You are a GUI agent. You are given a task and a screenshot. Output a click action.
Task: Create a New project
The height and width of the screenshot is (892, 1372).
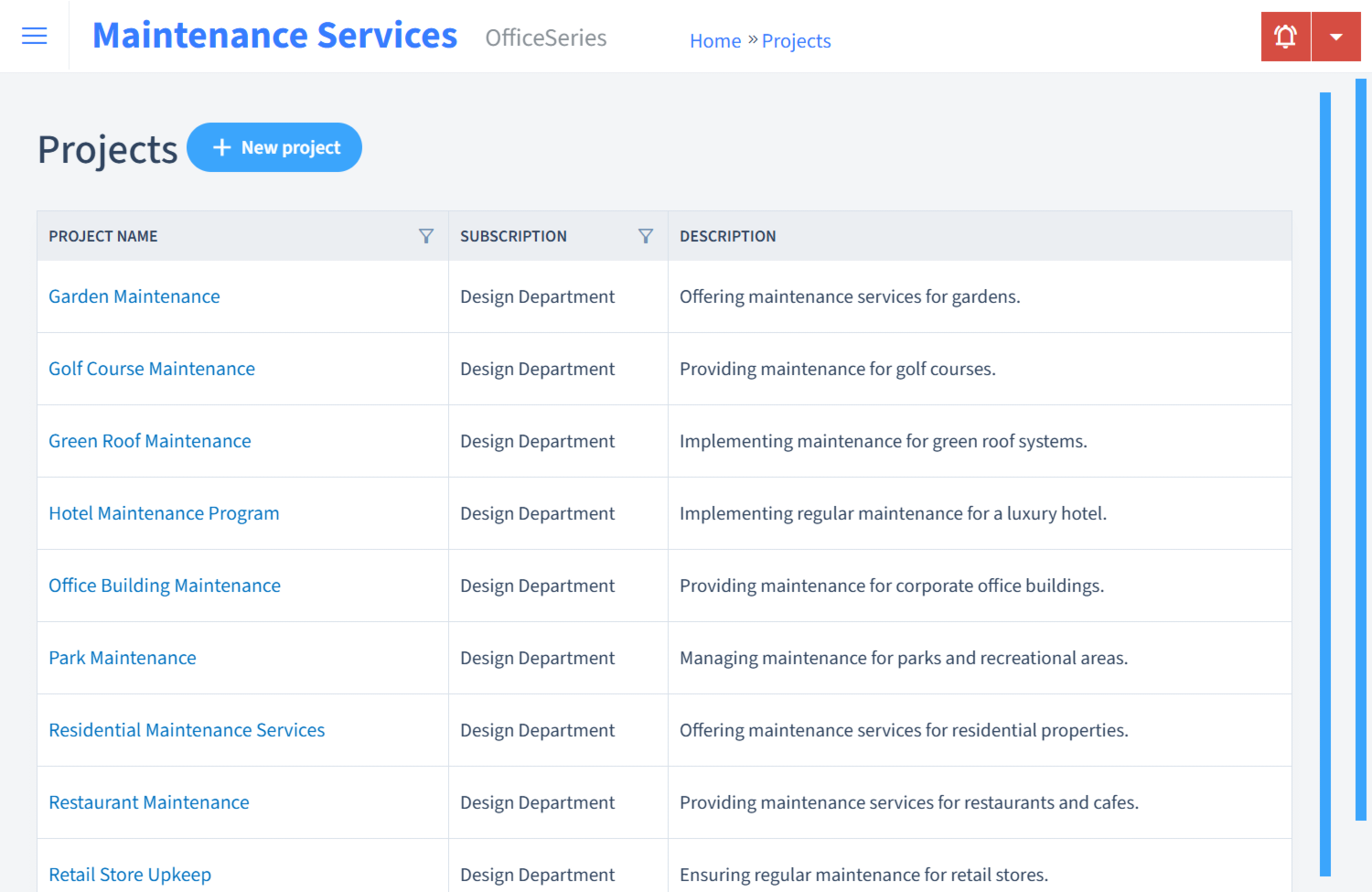tap(274, 146)
